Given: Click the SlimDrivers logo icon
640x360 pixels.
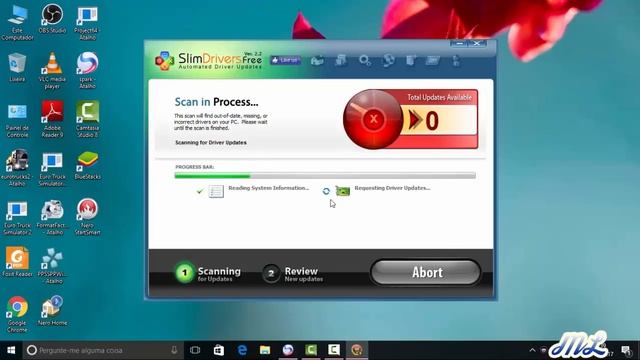Looking at the screenshot, I should pyautogui.click(x=164, y=61).
